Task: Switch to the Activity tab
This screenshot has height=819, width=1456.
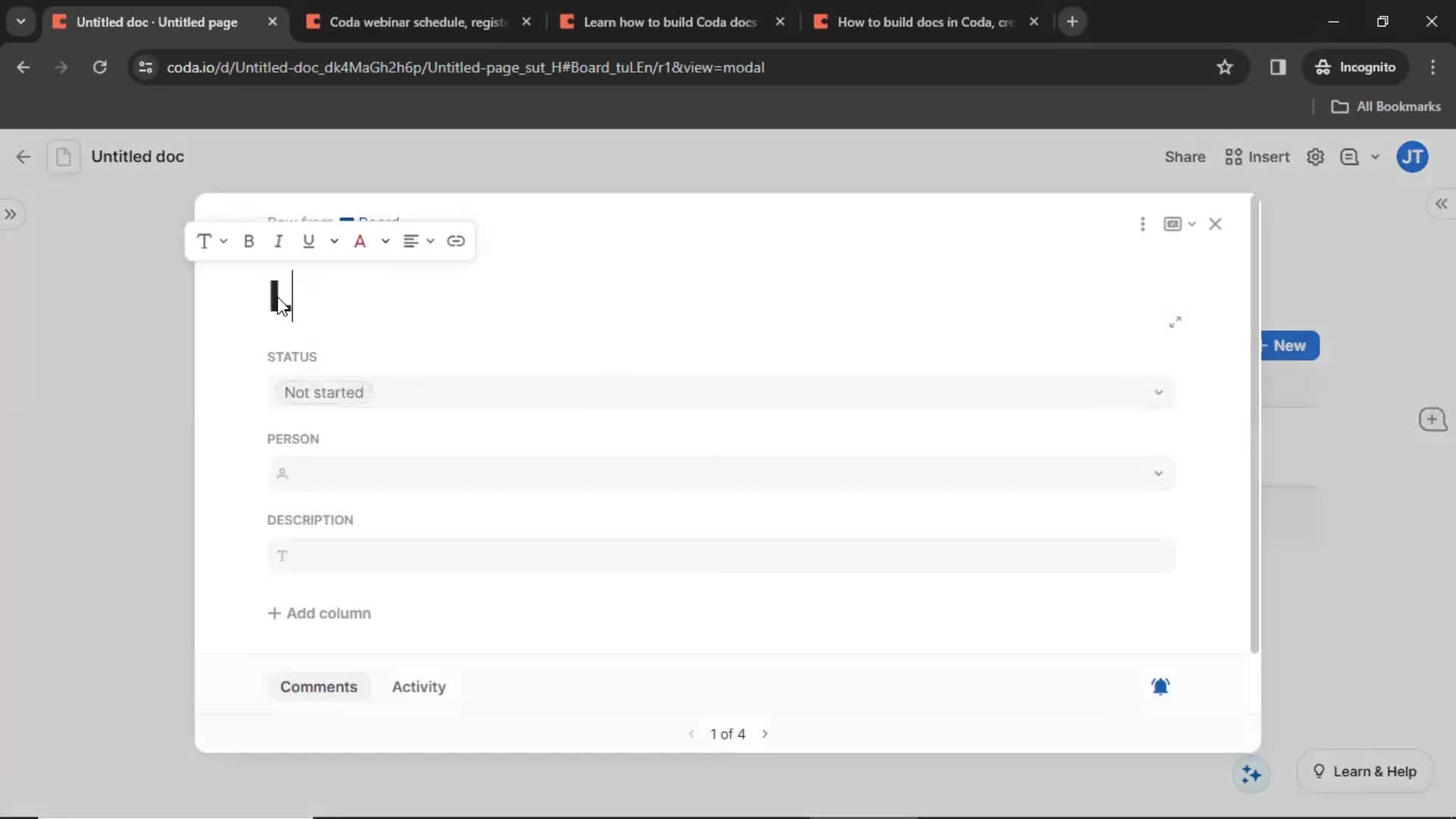Action: coord(420,687)
